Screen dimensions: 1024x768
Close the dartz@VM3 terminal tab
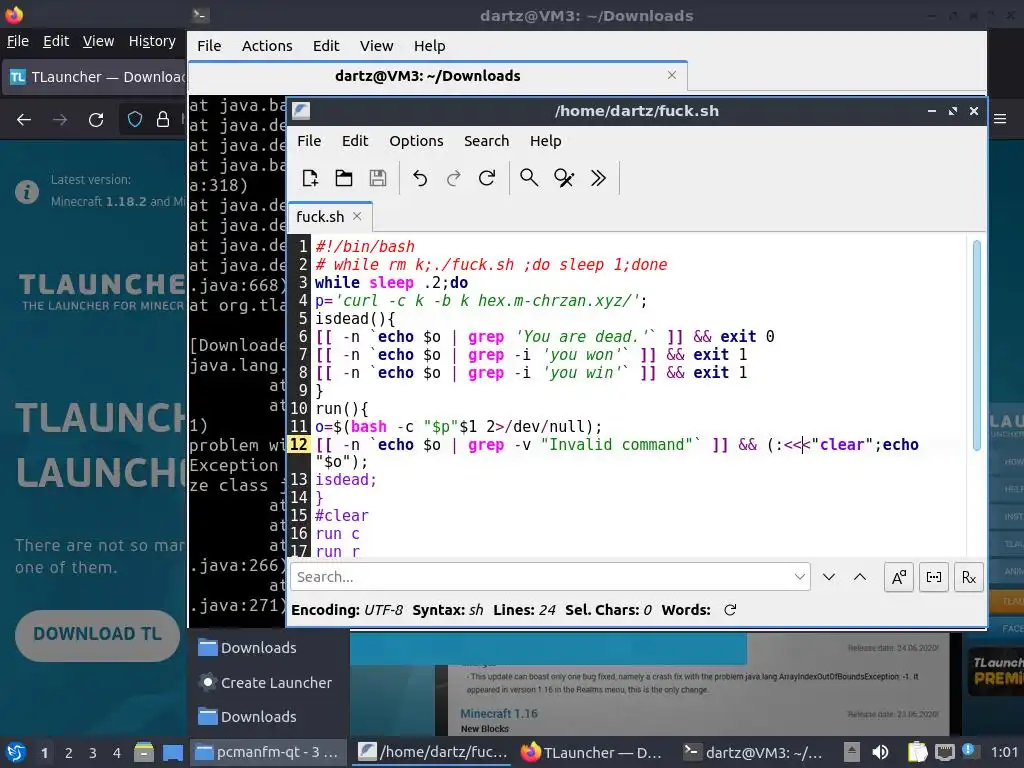coord(672,75)
